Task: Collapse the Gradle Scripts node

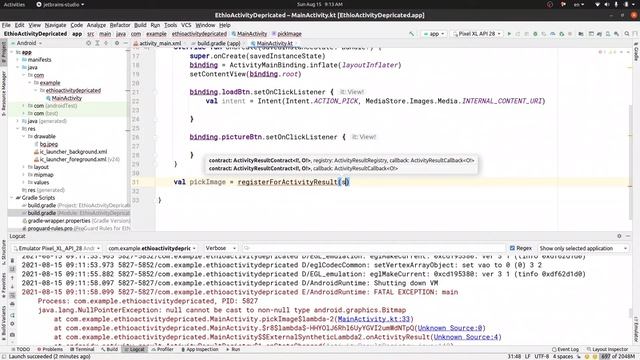Action: (x=12, y=198)
